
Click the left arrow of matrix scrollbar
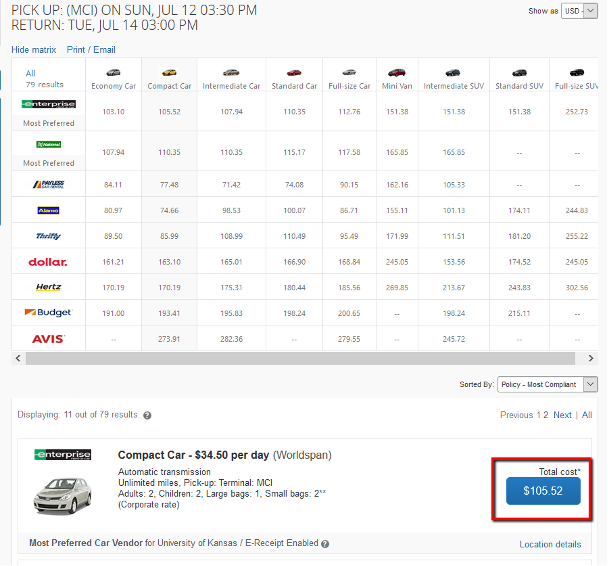[x=18, y=358]
